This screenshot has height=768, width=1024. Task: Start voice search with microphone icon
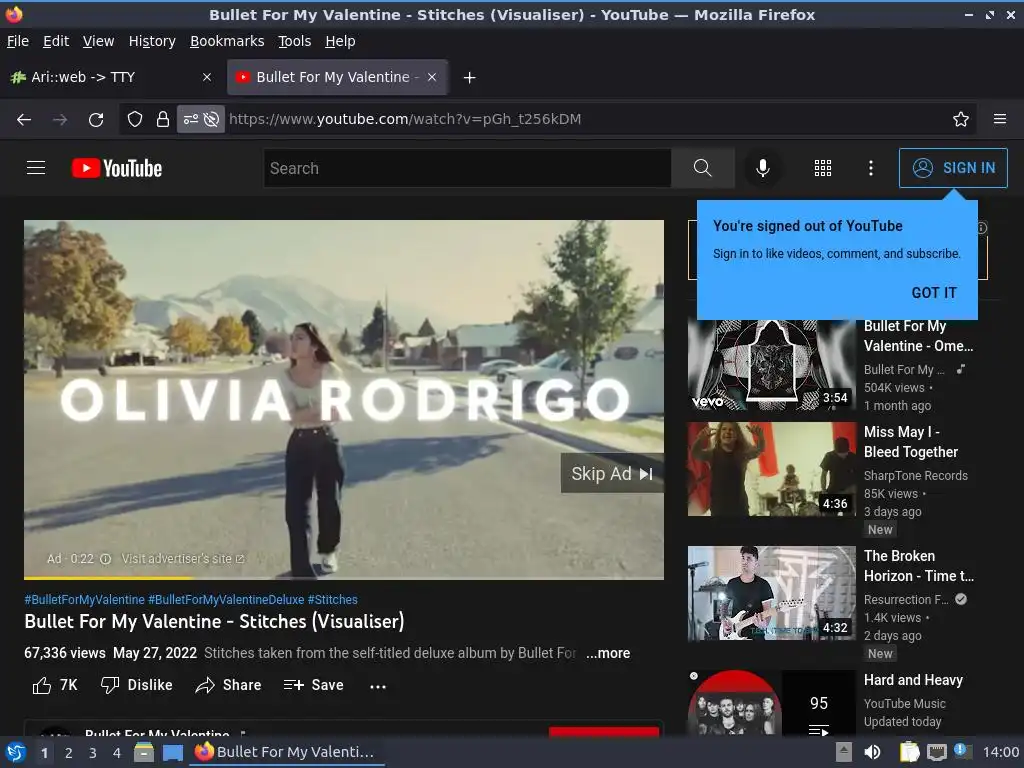(762, 168)
